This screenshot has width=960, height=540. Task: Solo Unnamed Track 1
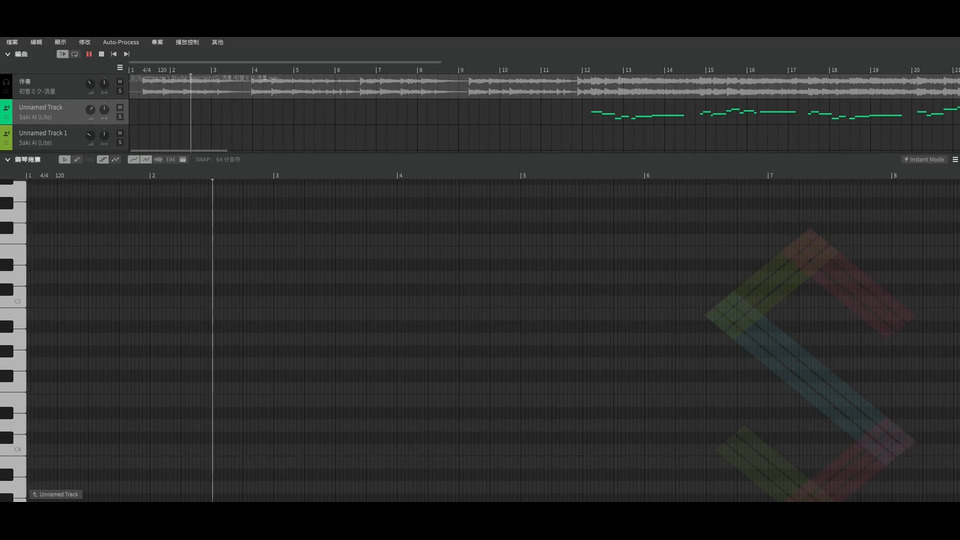[x=120, y=143]
